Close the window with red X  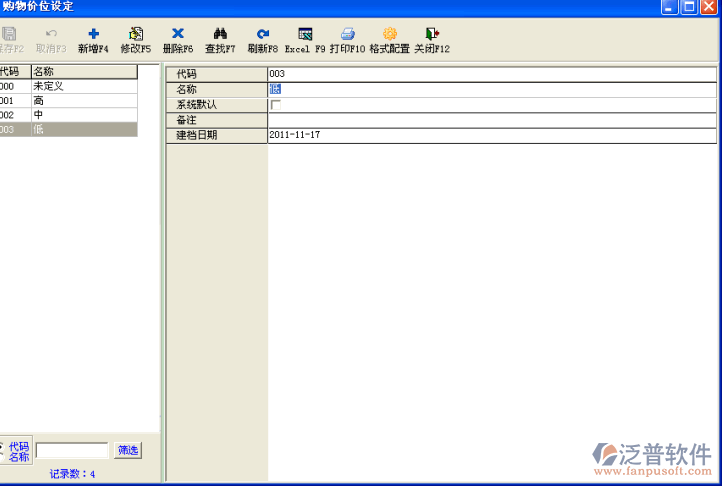[x=709, y=7]
